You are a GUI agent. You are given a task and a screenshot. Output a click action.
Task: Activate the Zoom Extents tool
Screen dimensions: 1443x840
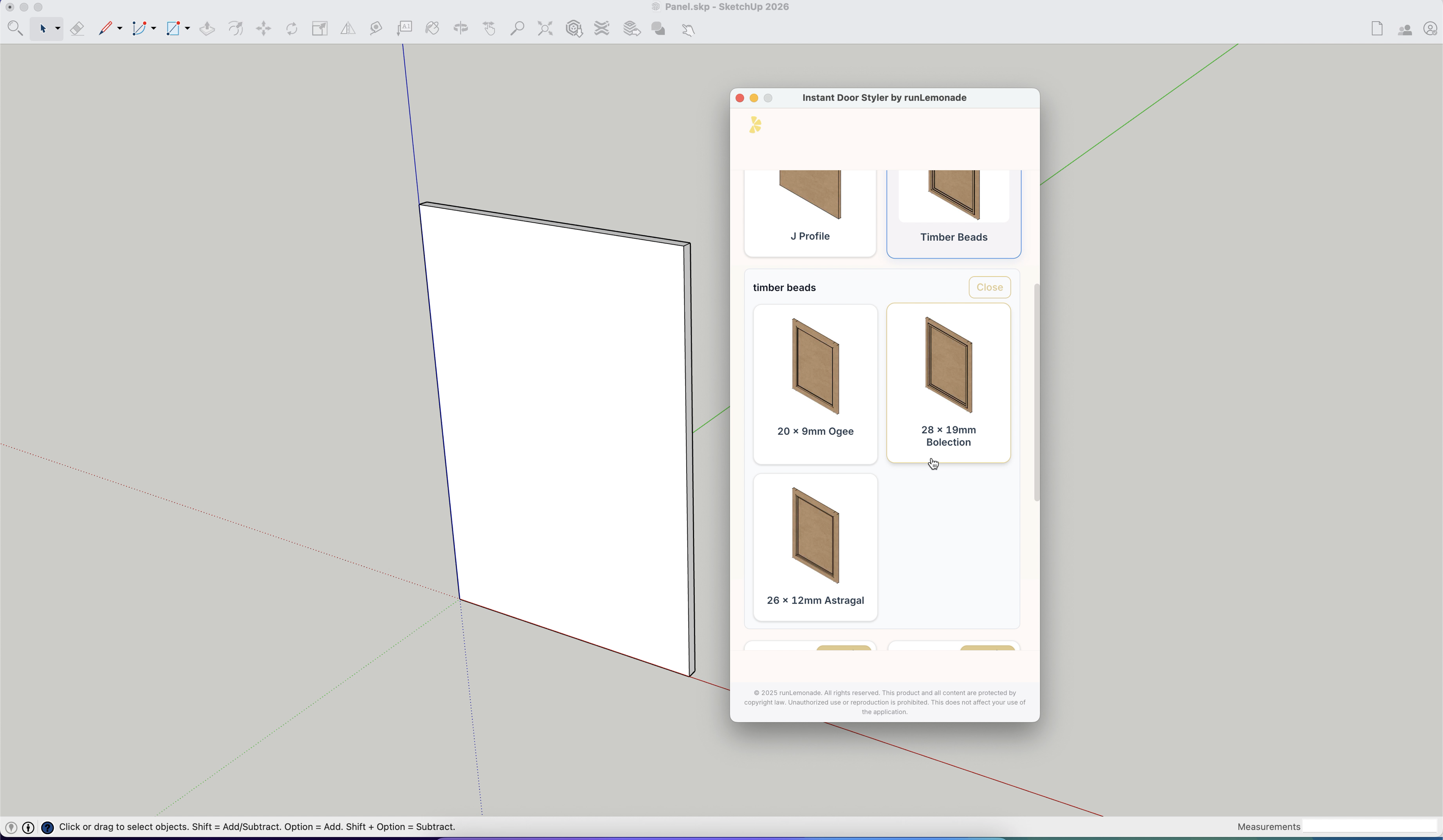click(x=545, y=28)
